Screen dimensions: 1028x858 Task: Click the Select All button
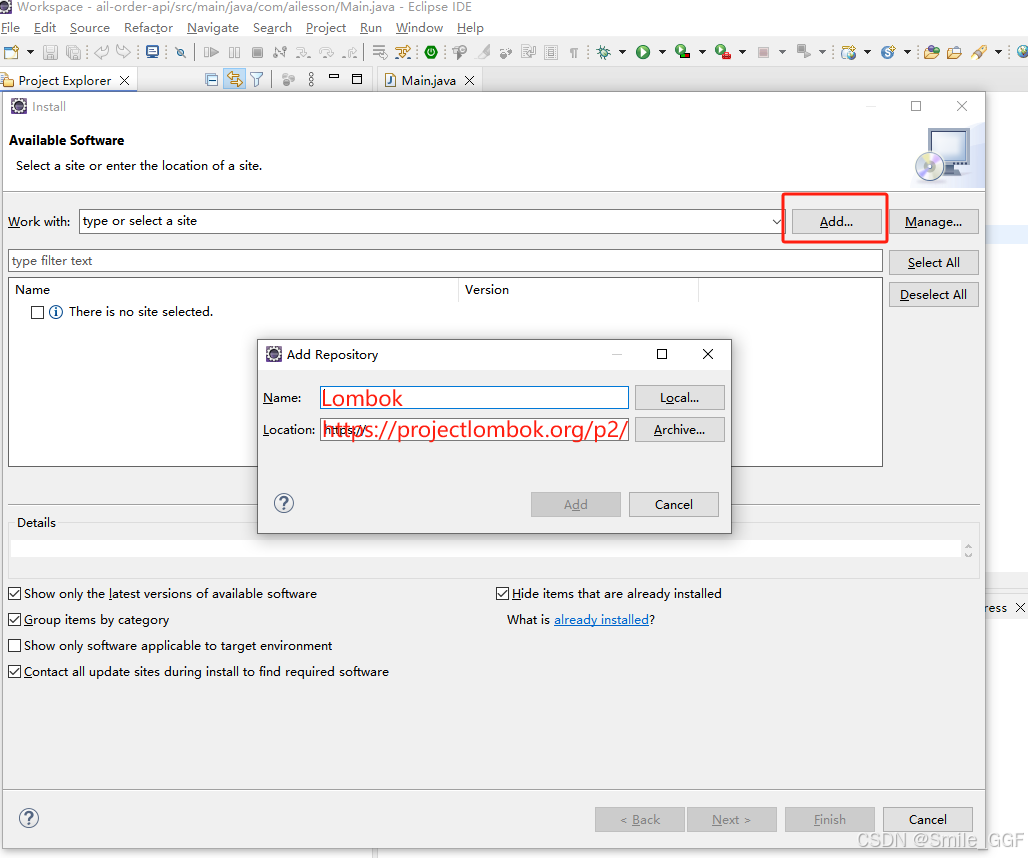point(934,263)
